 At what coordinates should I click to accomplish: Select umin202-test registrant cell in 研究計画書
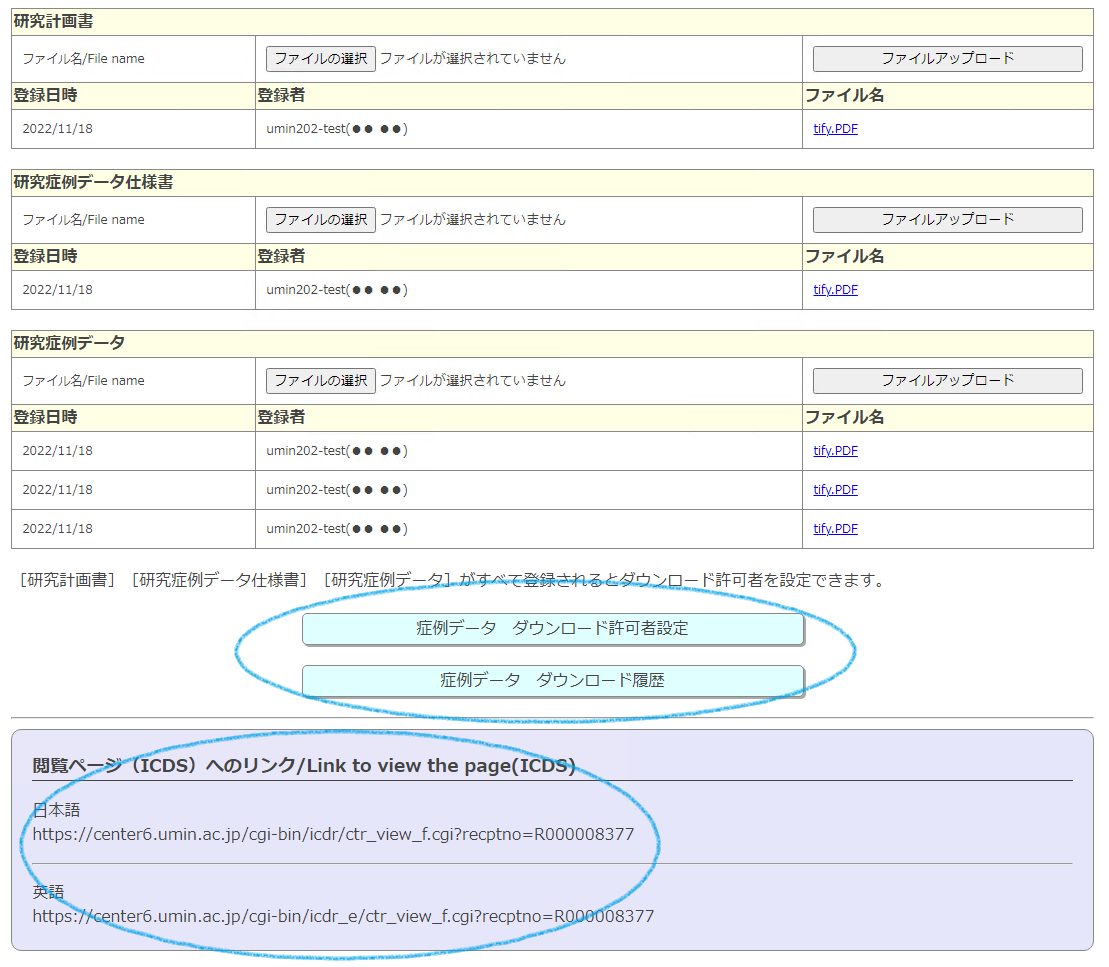click(x=337, y=129)
